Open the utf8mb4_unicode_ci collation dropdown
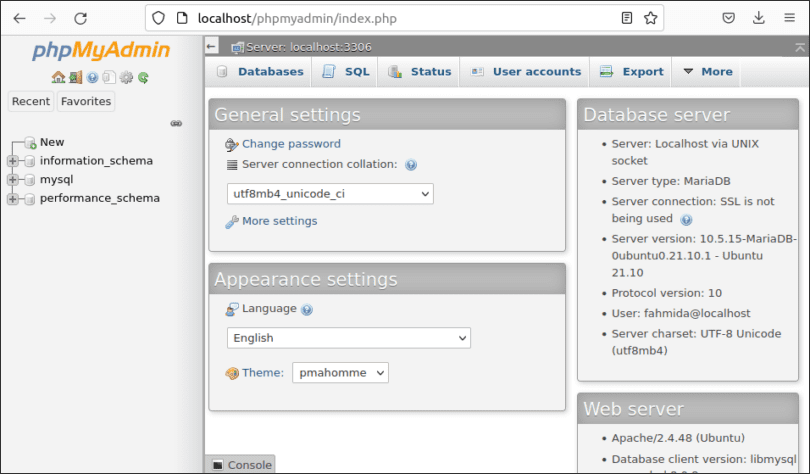 tap(330, 193)
